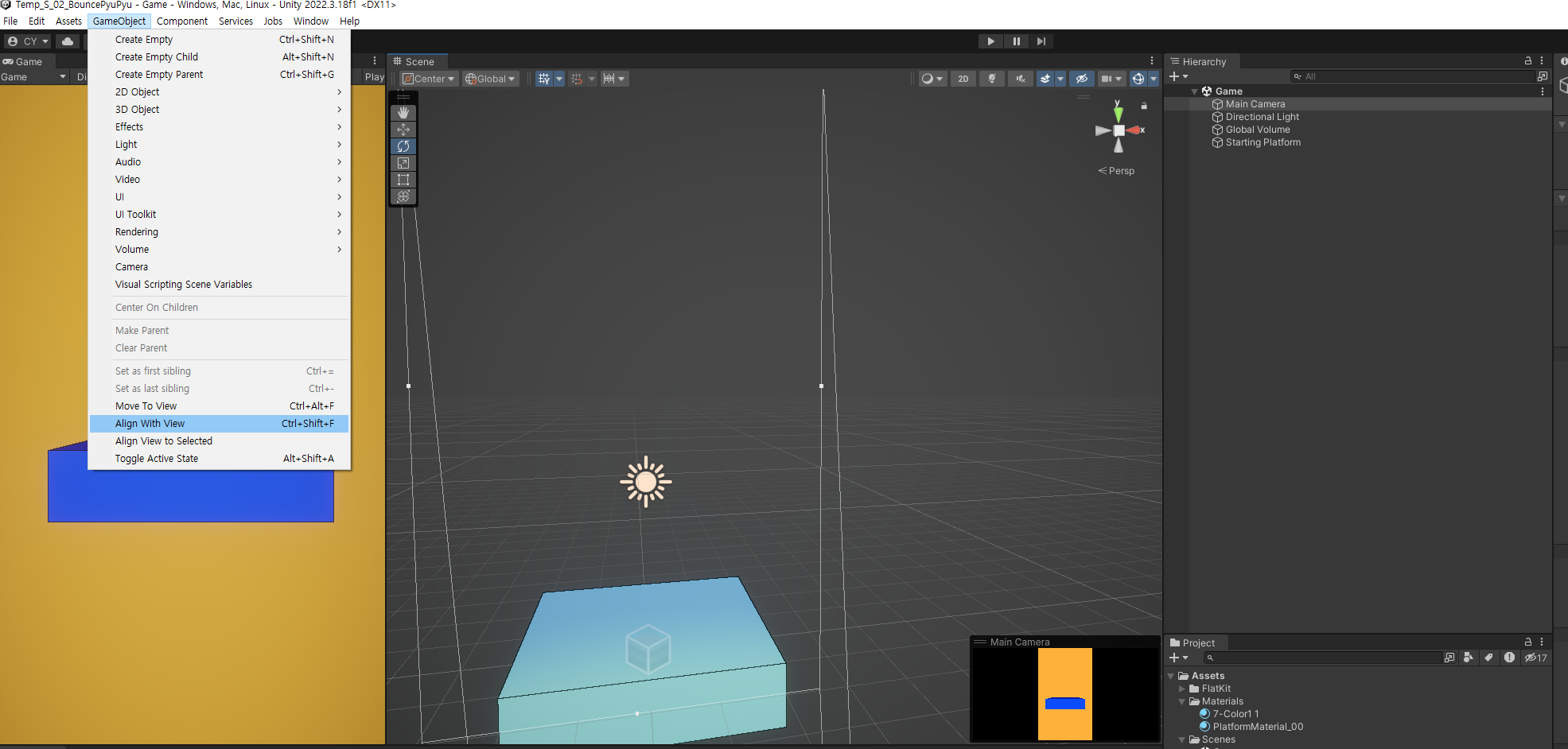Image resolution: width=1568 pixels, height=749 pixels.
Task: Switch to the Hierarchy tab
Action: point(1200,62)
